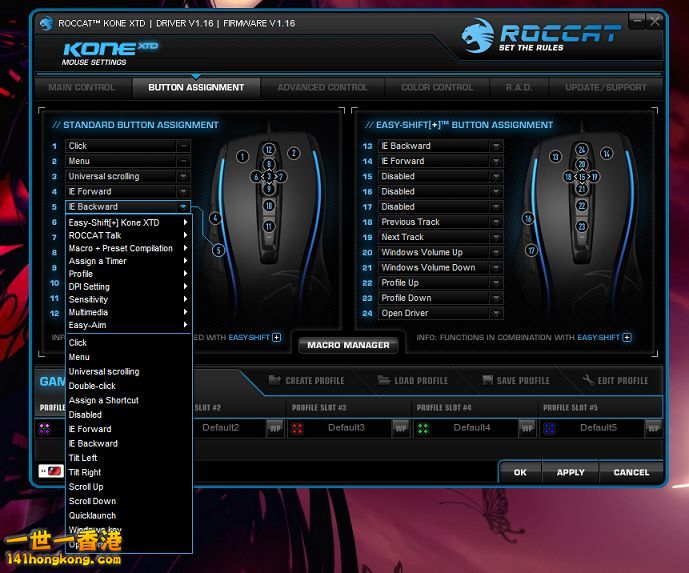Click the blue profile icon for Default5
The width and height of the screenshot is (689, 573).
pyautogui.click(x=549, y=428)
